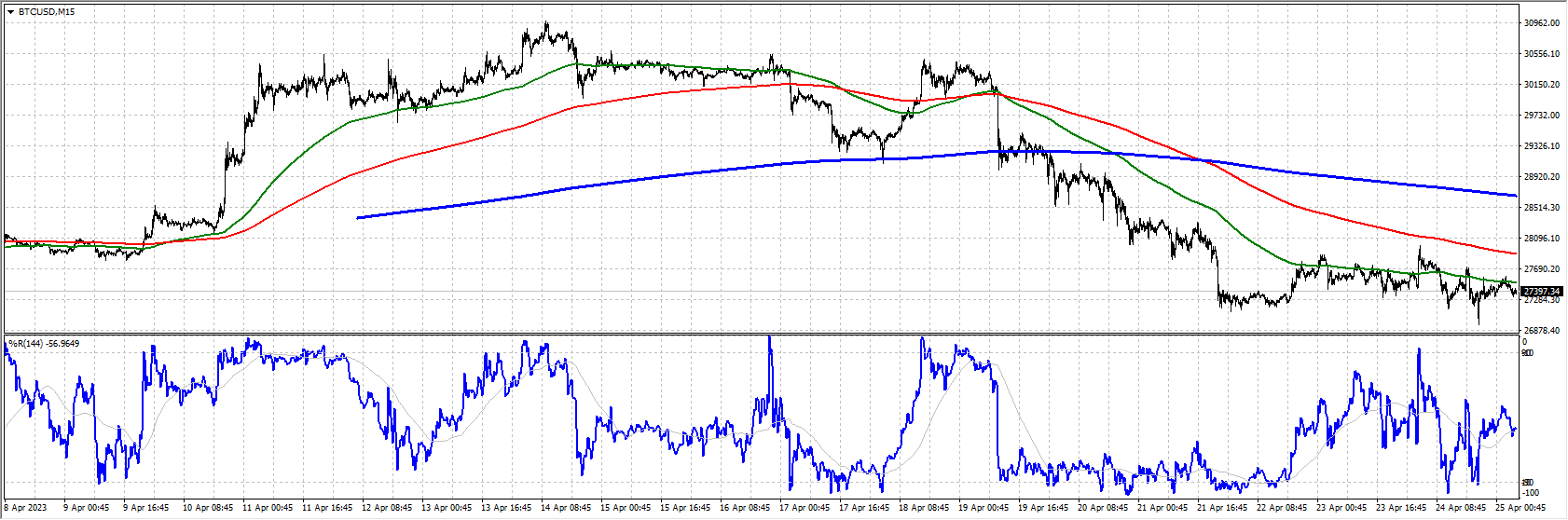Click the 23 Apr 00:45 time label

tap(1342, 508)
